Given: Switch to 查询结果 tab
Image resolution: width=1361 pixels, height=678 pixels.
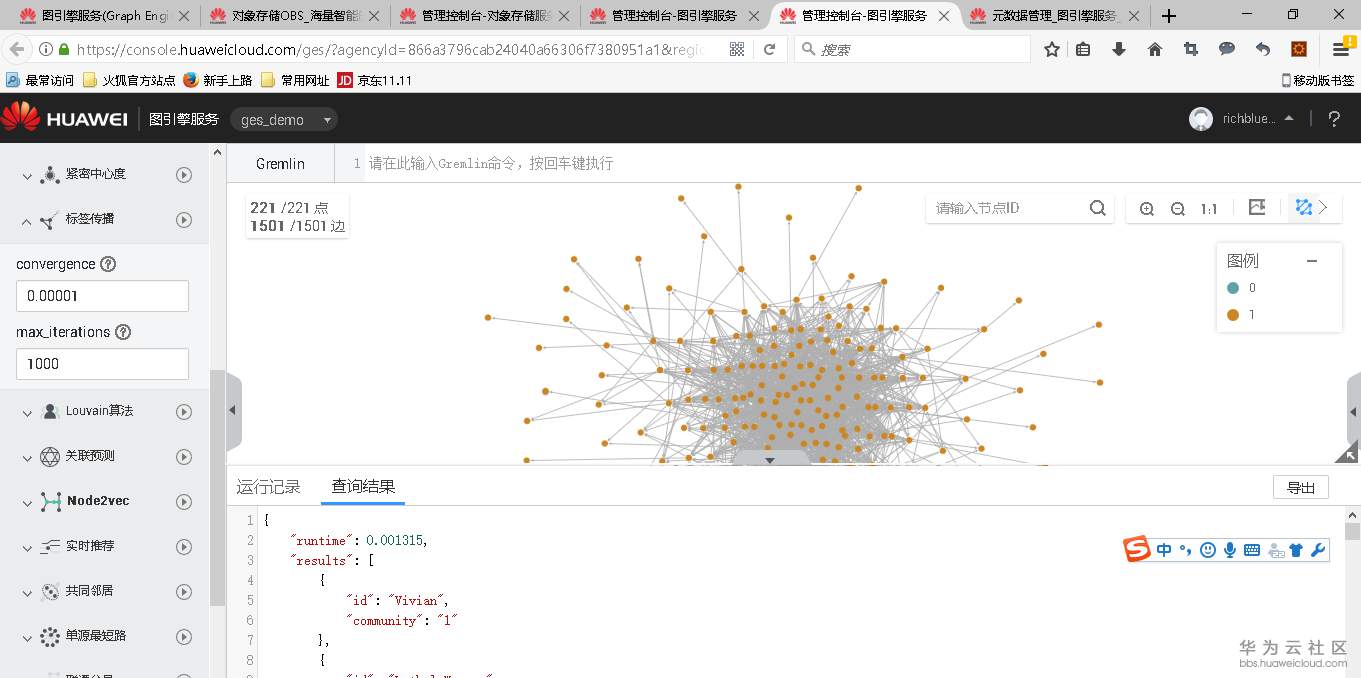Looking at the screenshot, I should [364, 487].
